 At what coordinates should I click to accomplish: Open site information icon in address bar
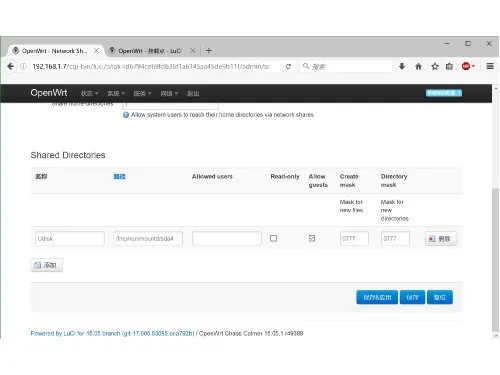pos(23,66)
